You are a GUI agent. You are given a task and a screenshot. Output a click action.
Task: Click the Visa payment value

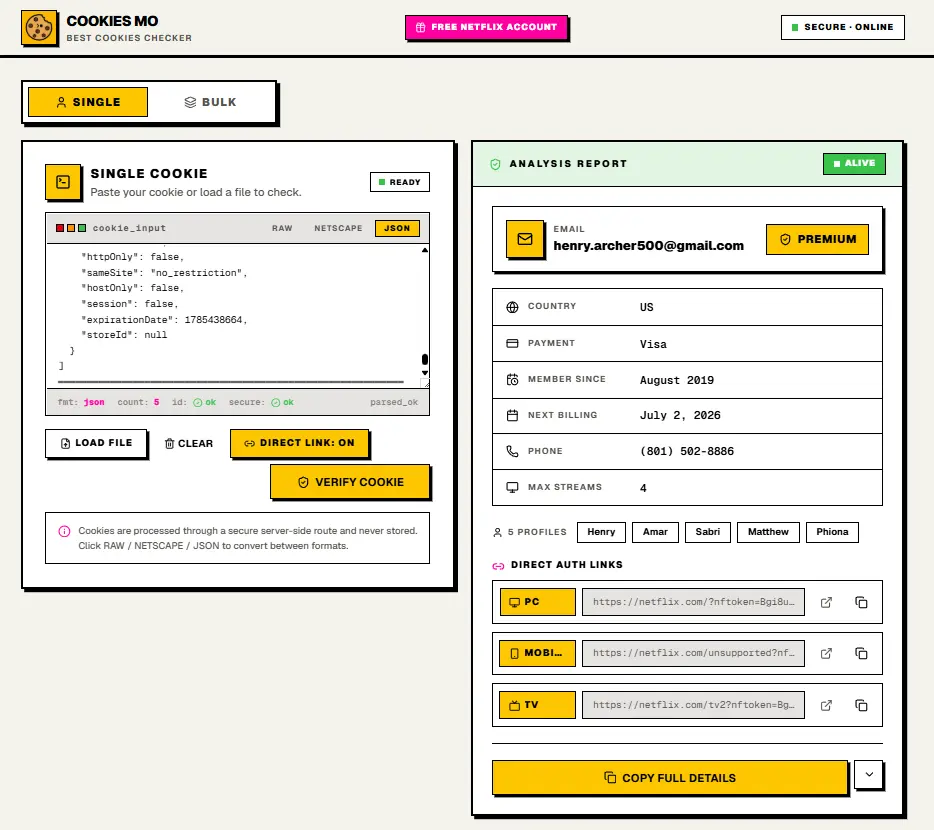click(653, 344)
